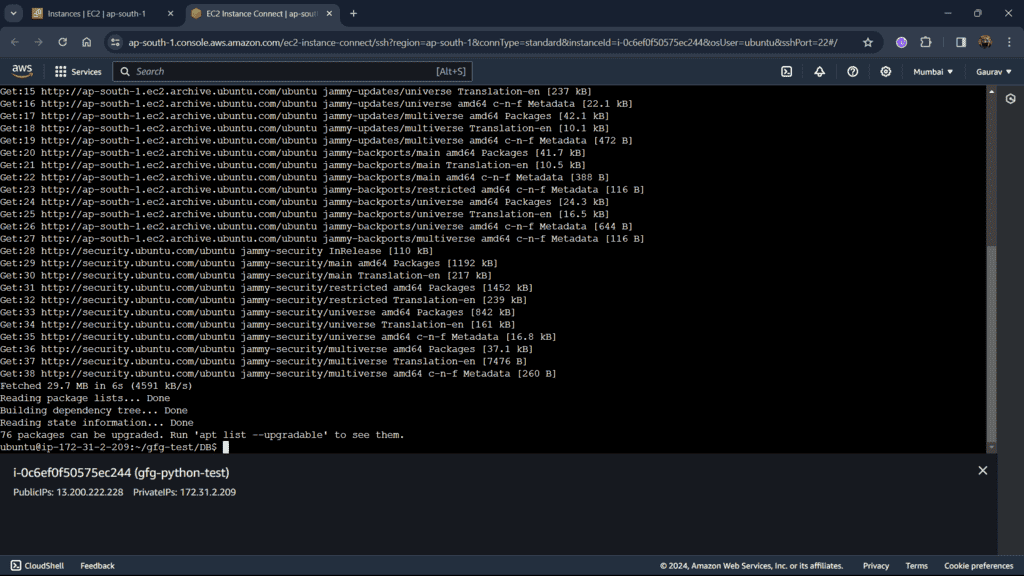Bookmark this page with the star icon

pos(867,42)
